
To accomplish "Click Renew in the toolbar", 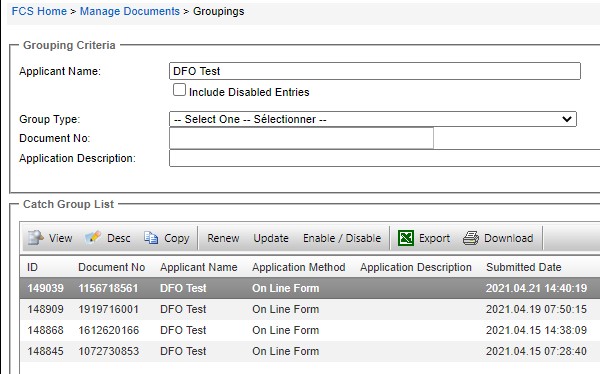I will (x=223, y=238).
